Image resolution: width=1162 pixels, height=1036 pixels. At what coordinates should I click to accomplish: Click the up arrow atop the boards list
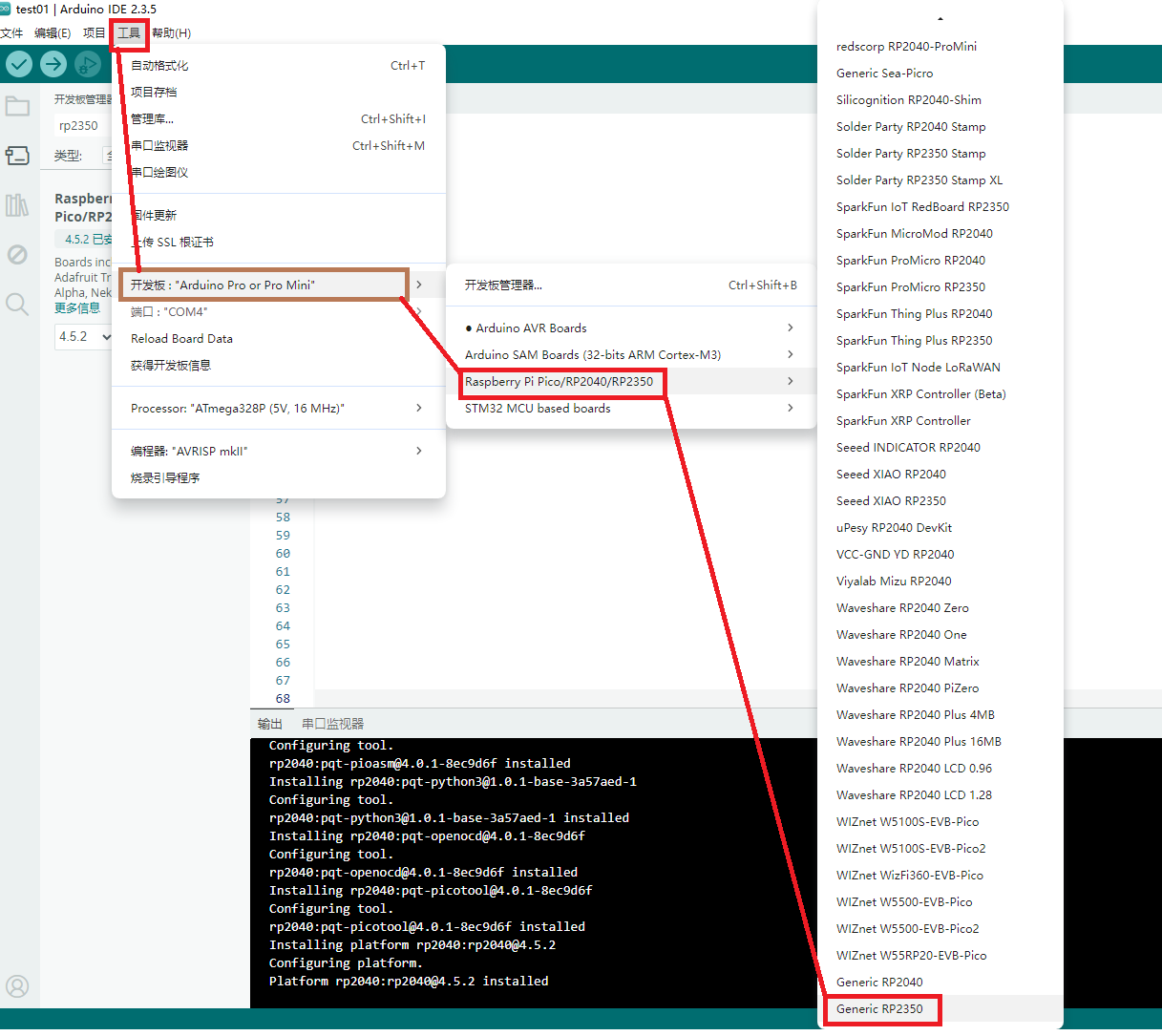940,19
